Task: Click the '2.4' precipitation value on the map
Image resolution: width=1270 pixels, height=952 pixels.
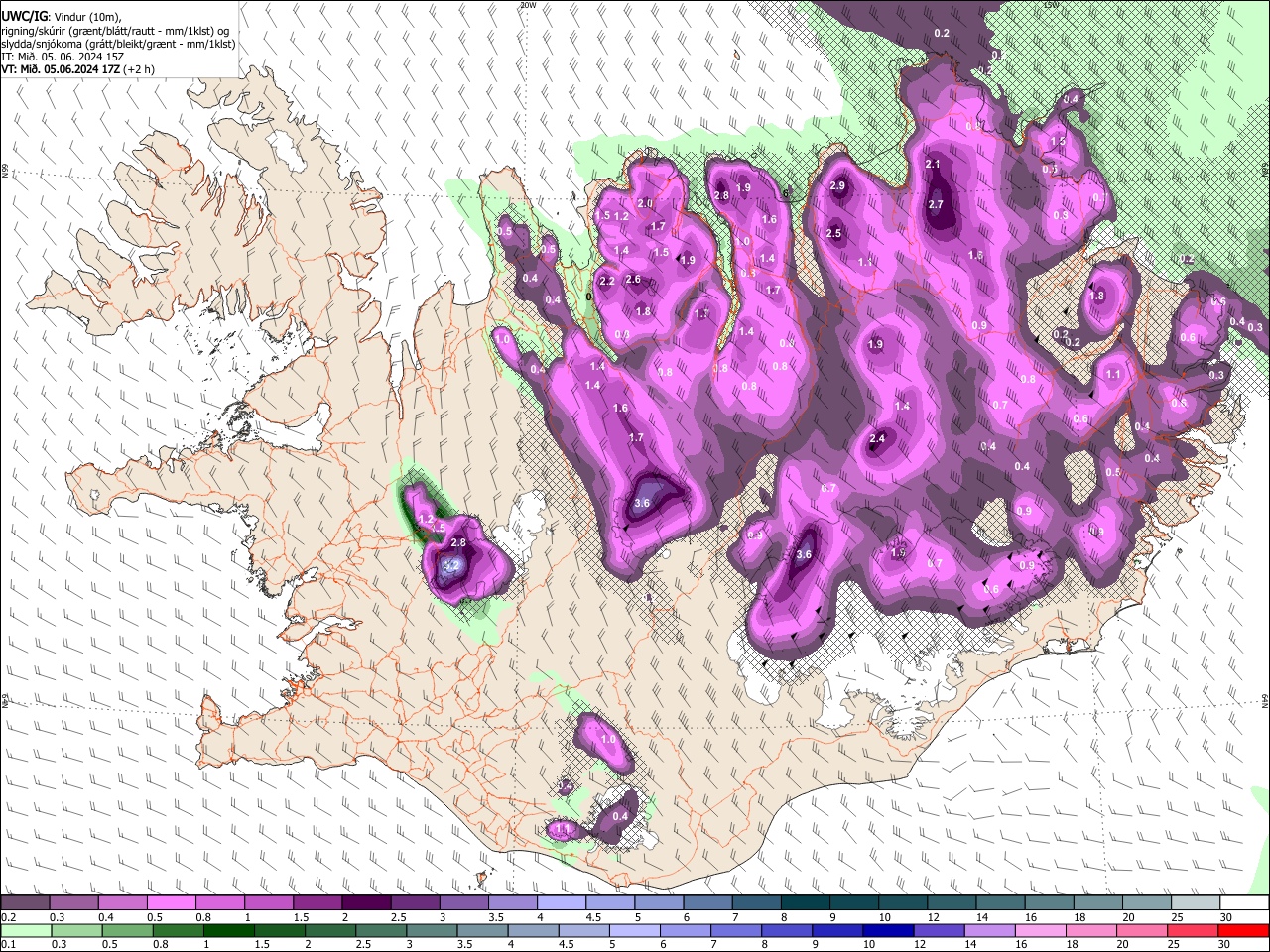Action: click(877, 439)
